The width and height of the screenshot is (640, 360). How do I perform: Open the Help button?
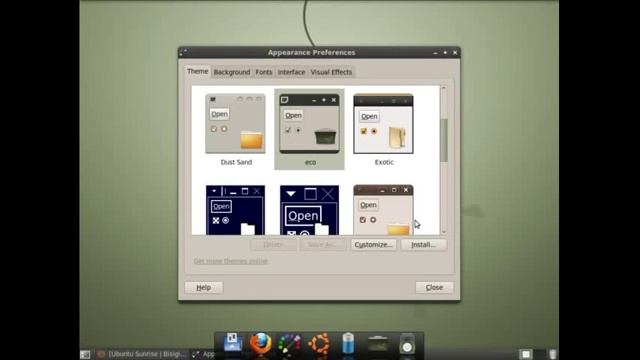[x=204, y=287]
